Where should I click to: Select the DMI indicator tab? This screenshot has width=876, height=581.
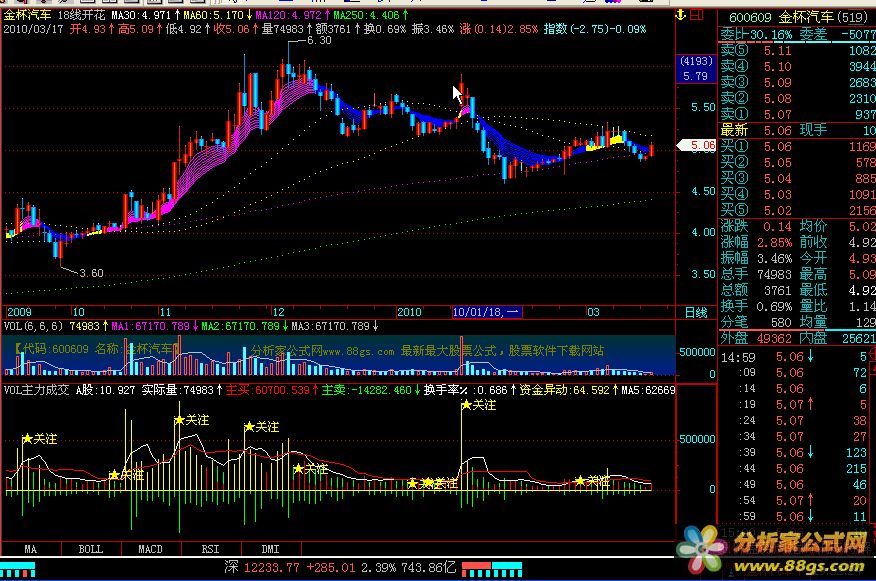click(x=270, y=549)
